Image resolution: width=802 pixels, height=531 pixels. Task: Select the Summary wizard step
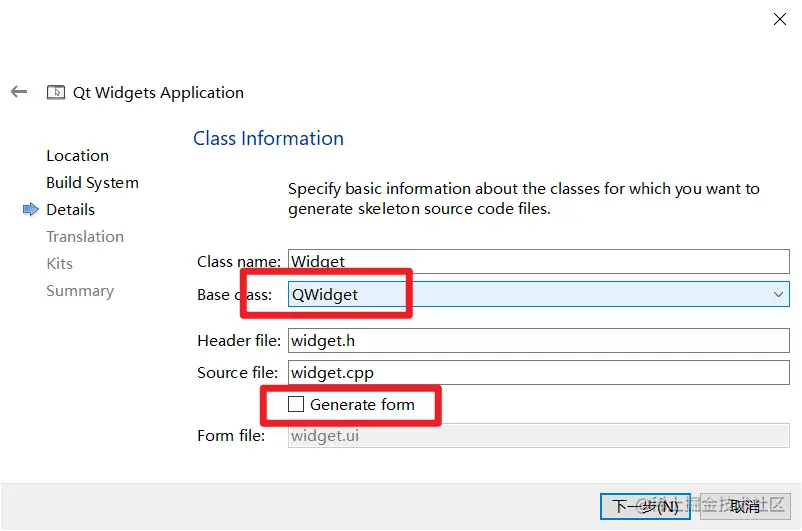(x=80, y=291)
